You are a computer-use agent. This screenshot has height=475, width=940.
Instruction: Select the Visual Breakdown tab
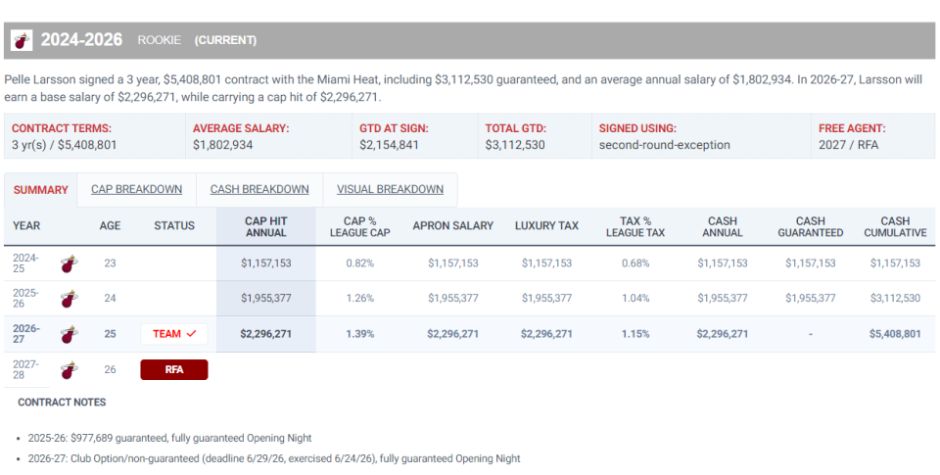[390, 190]
